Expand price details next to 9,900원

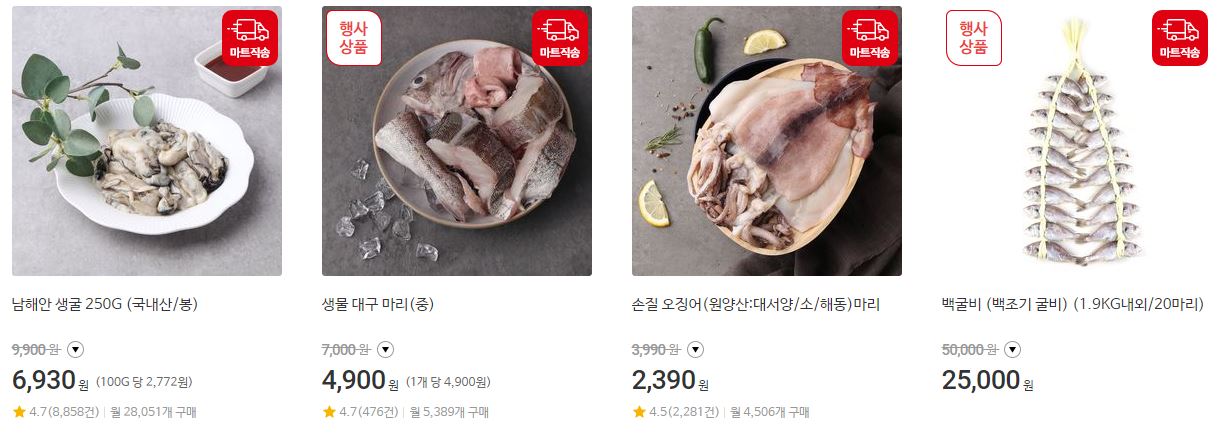click(76, 349)
